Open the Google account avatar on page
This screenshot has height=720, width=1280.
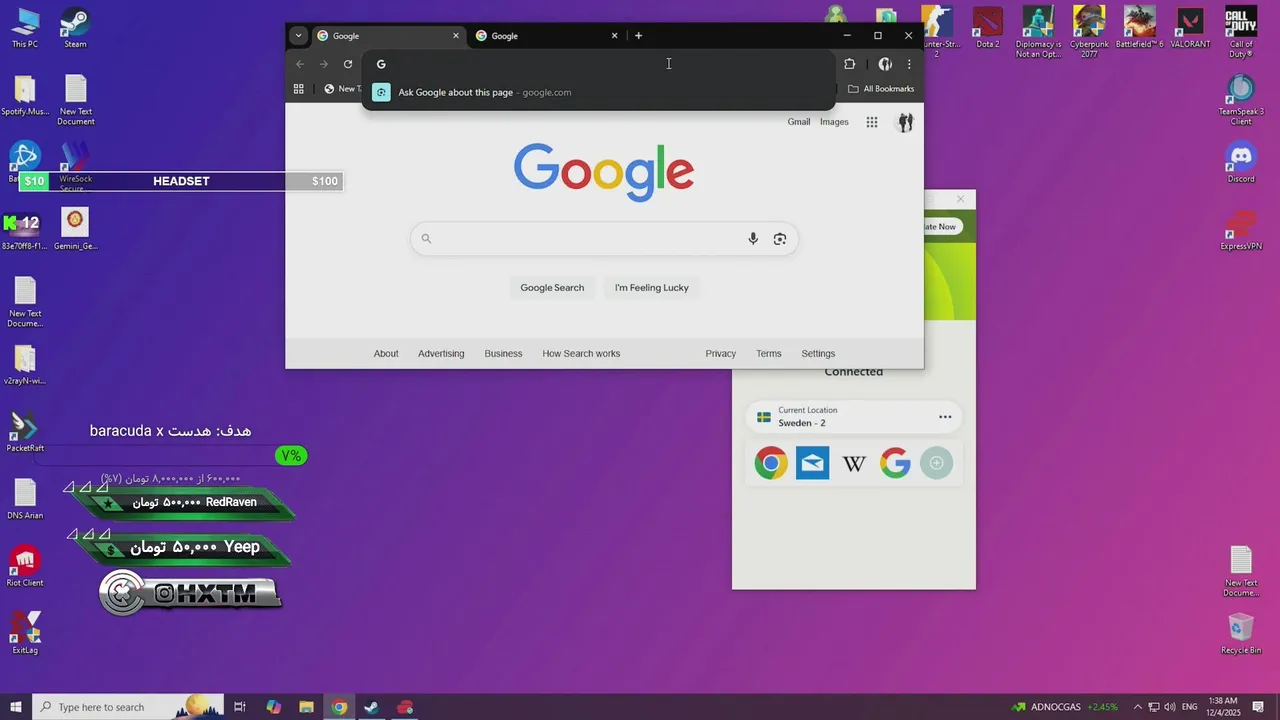pyautogui.click(x=905, y=122)
